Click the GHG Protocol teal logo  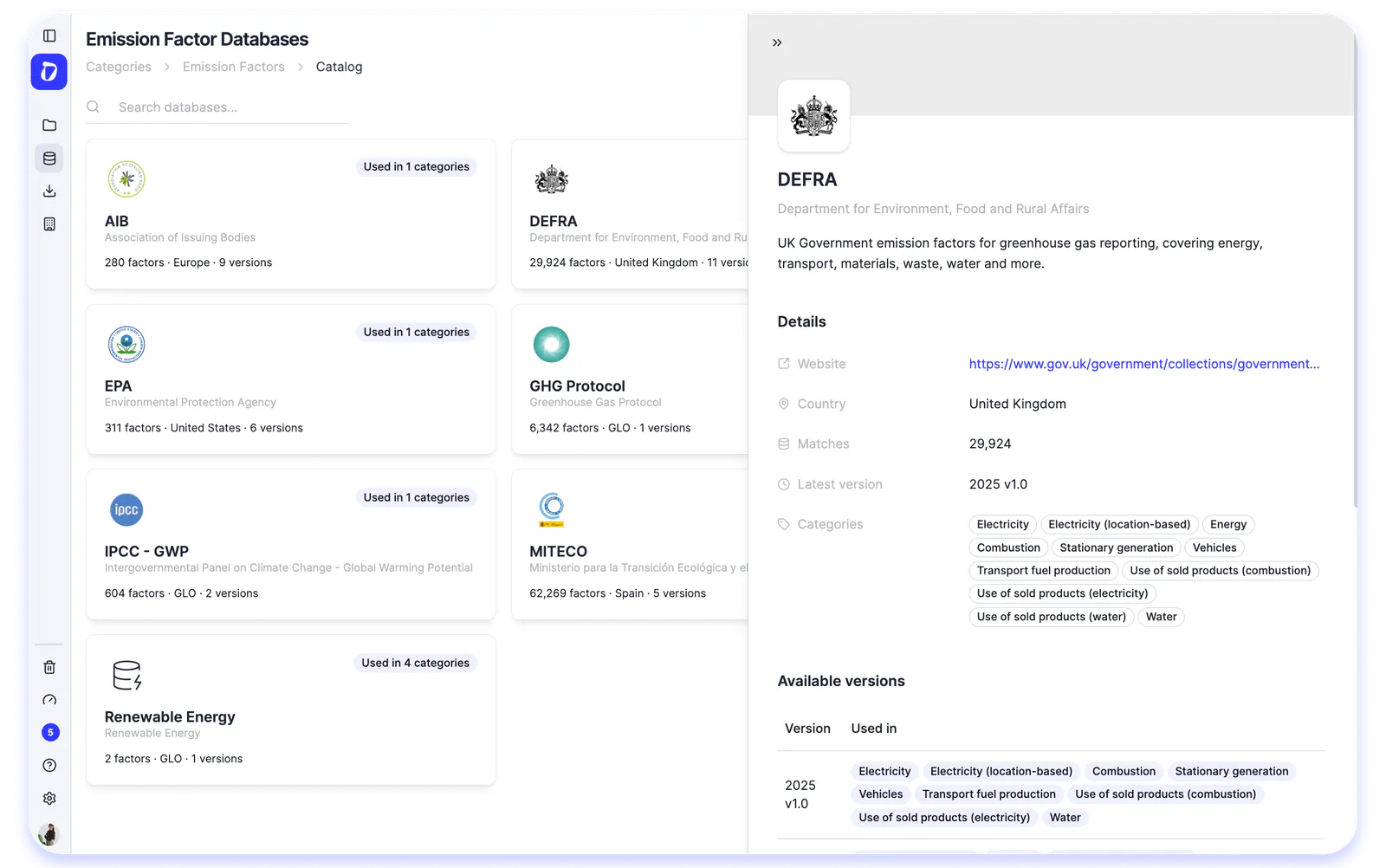pos(551,345)
